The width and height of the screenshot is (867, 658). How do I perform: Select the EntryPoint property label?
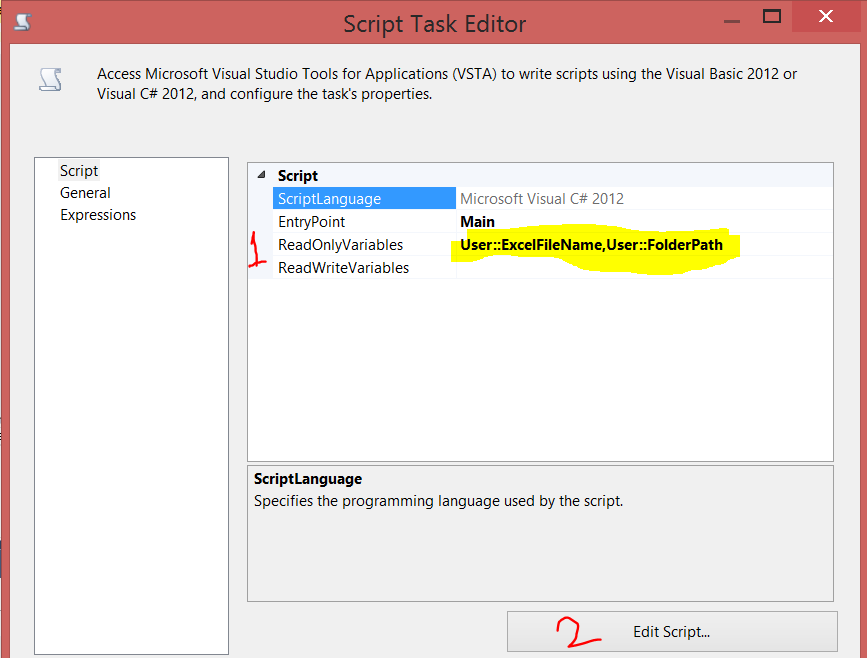311,221
